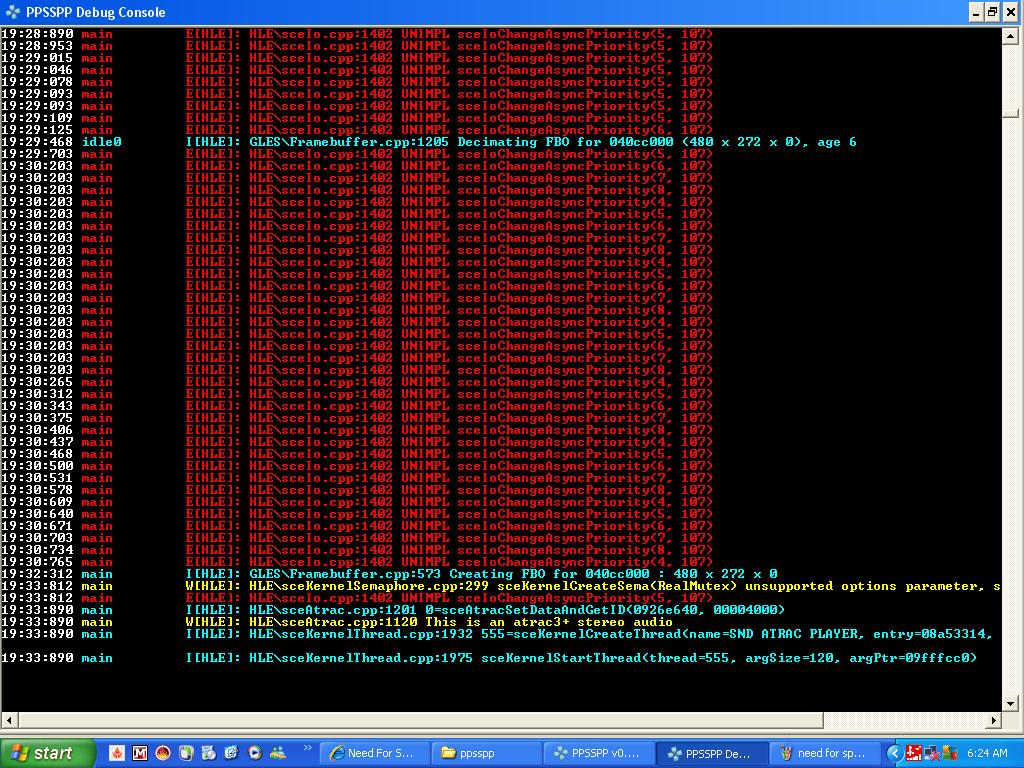Click the red 'M' quick launch icon
Screen dimensions: 1024x768
(140, 753)
